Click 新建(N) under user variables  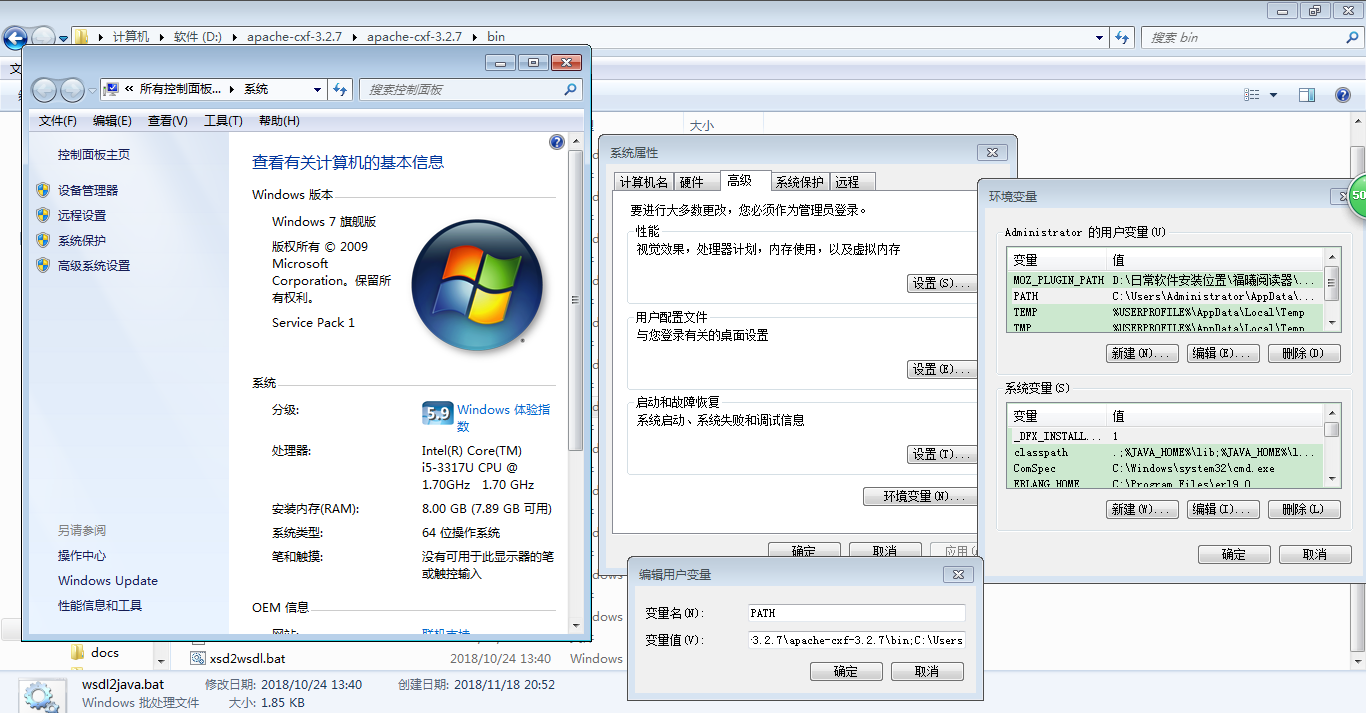tap(1143, 354)
